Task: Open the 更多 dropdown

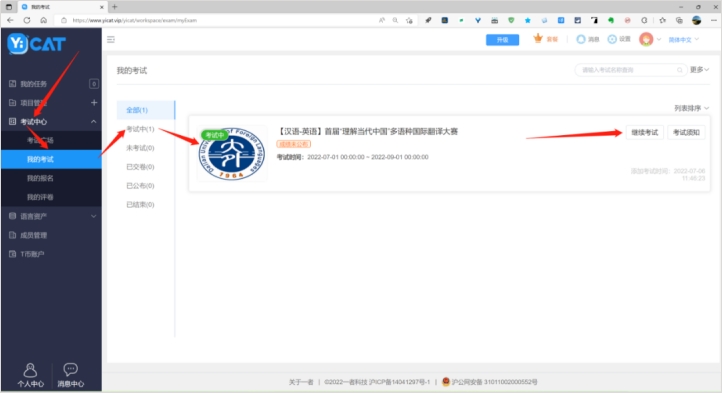Action: pyautogui.click(x=699, y=70)
